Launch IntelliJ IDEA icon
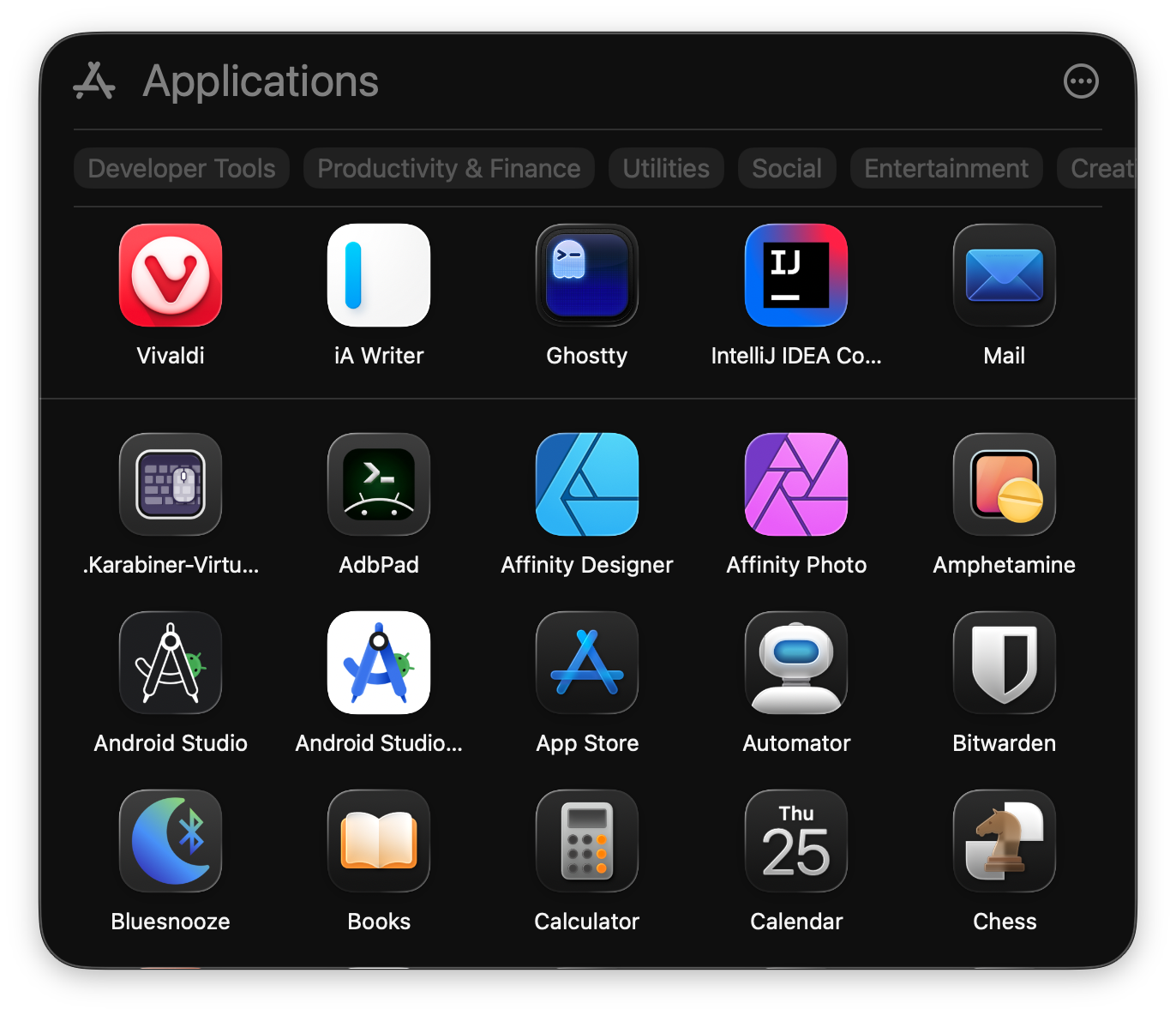This screenshot has width=1176, height=1015. click(796, 275)
